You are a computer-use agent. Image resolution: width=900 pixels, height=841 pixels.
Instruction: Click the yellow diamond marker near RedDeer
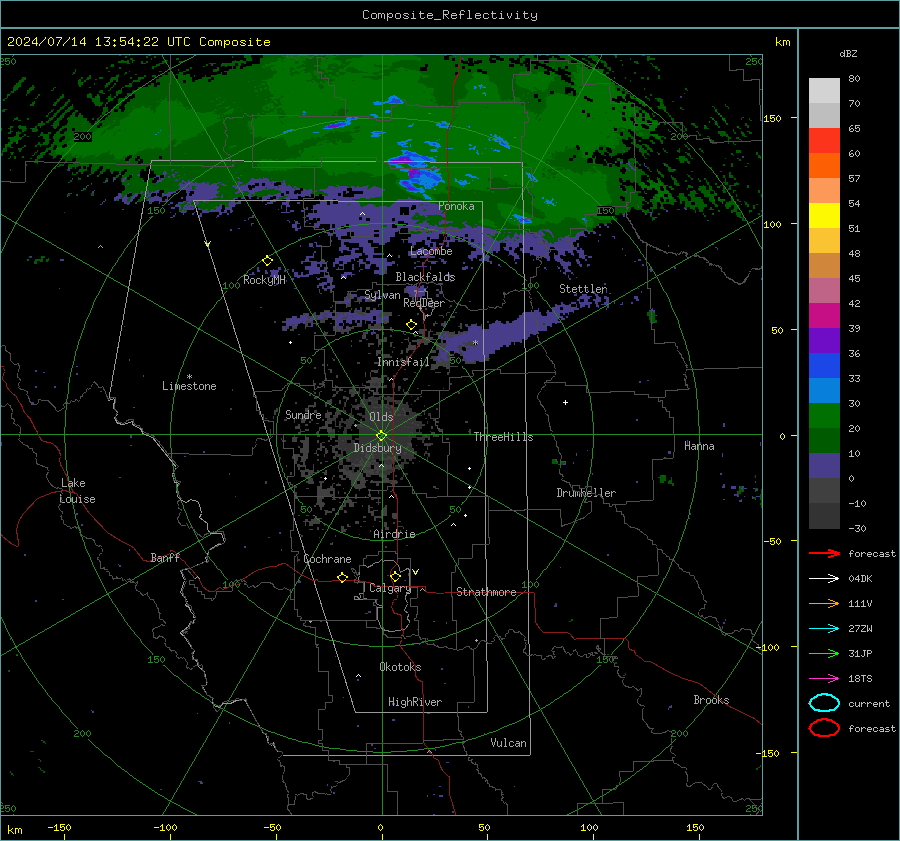412,325
